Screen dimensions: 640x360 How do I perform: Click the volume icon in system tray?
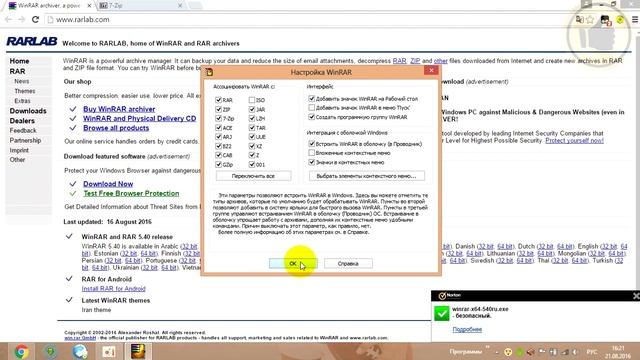575,352
